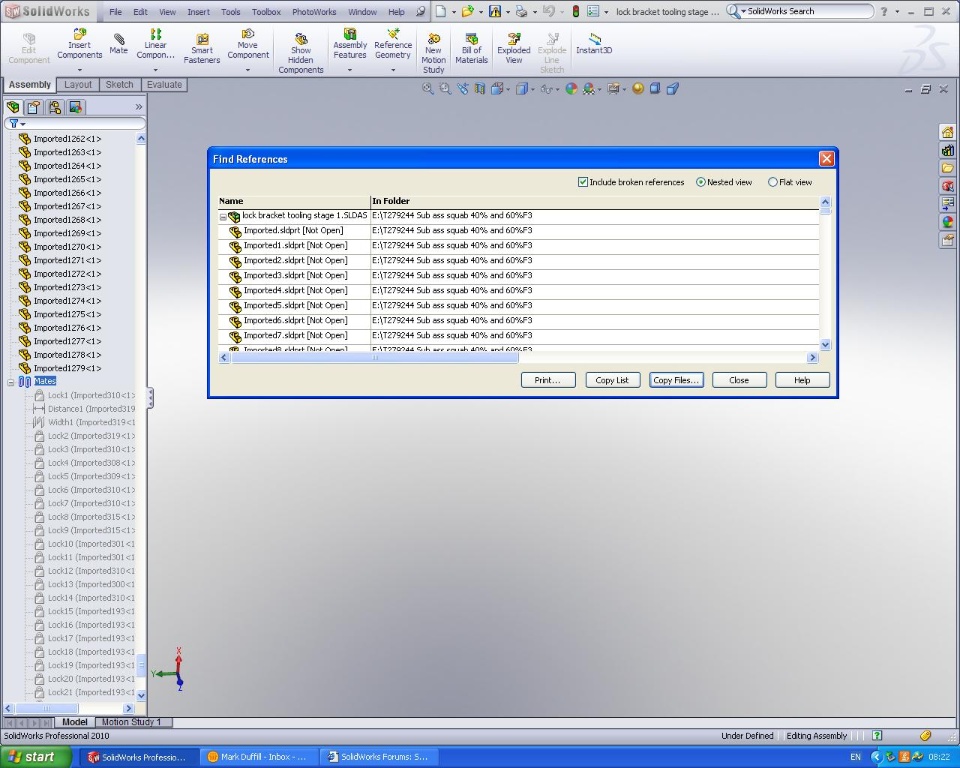960x768 pixels.
Task: Click the Print... button
Action: 548,380
